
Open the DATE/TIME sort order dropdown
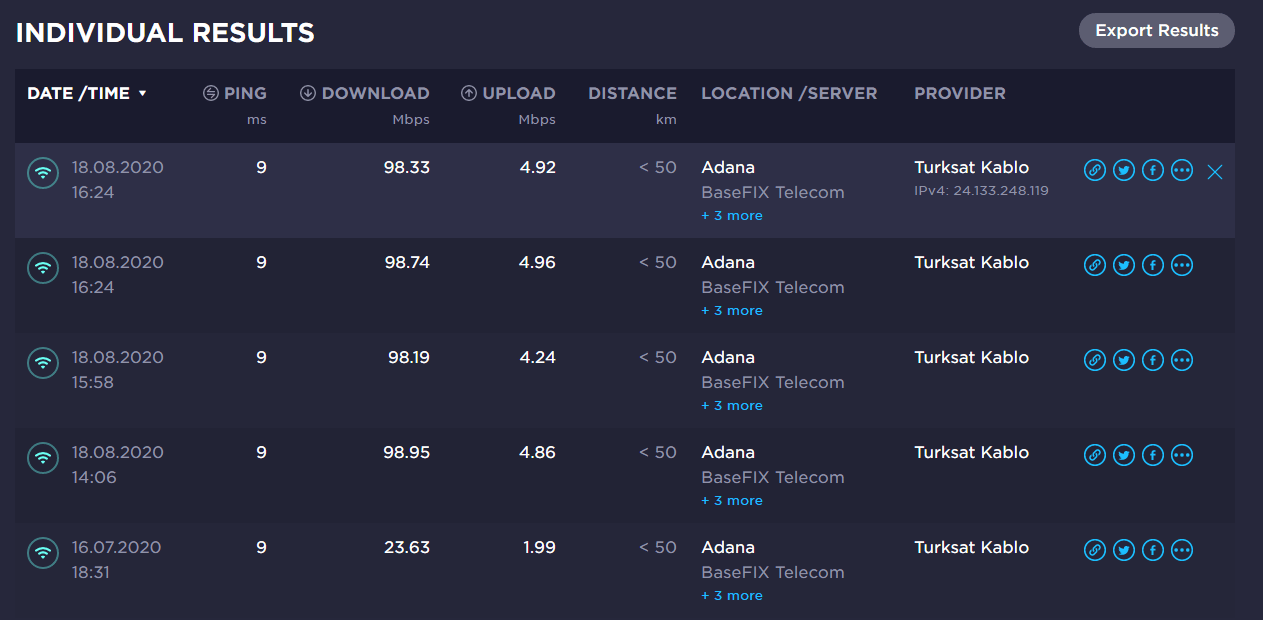141,92
